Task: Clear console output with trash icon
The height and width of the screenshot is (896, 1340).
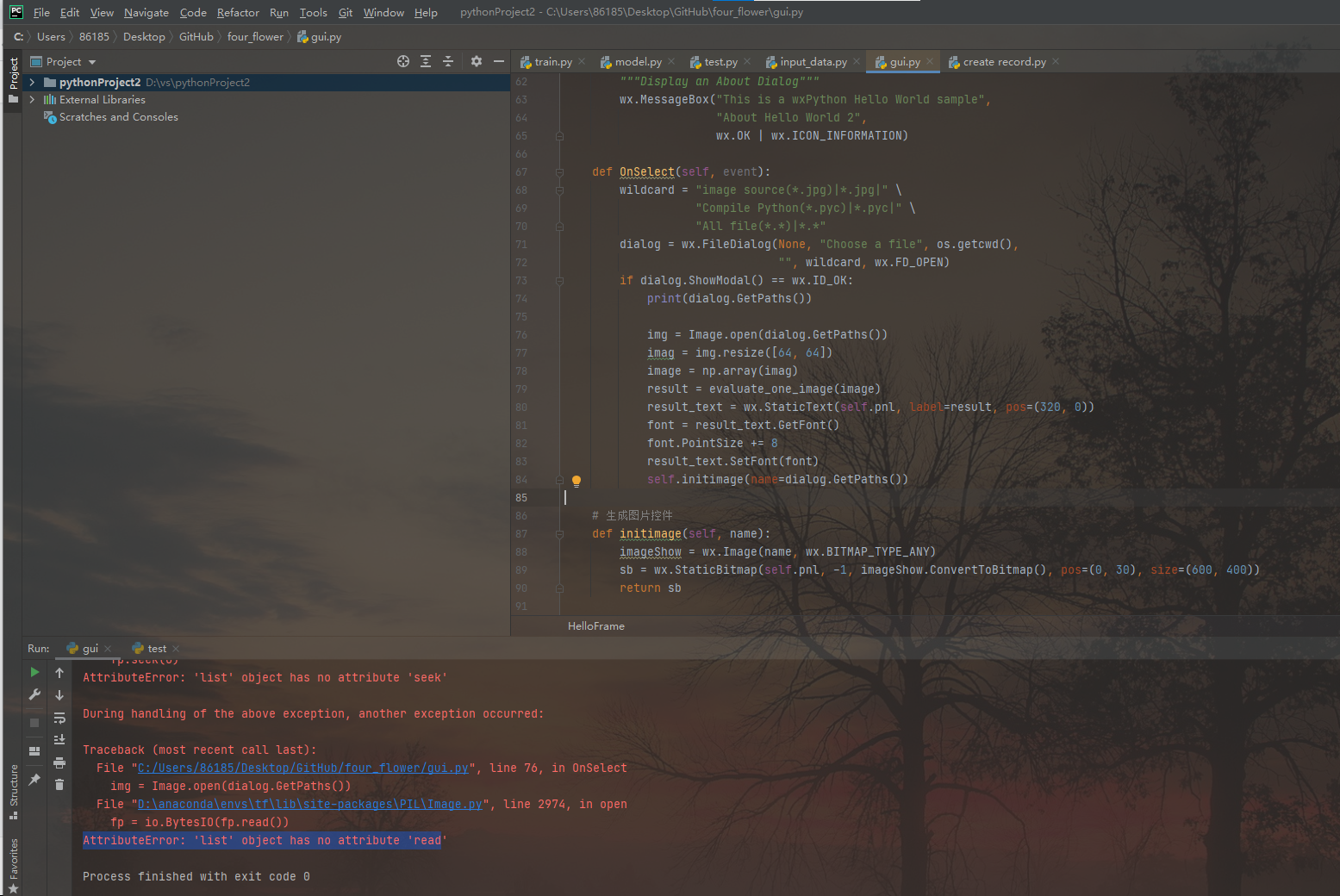Action: [59, 785]
